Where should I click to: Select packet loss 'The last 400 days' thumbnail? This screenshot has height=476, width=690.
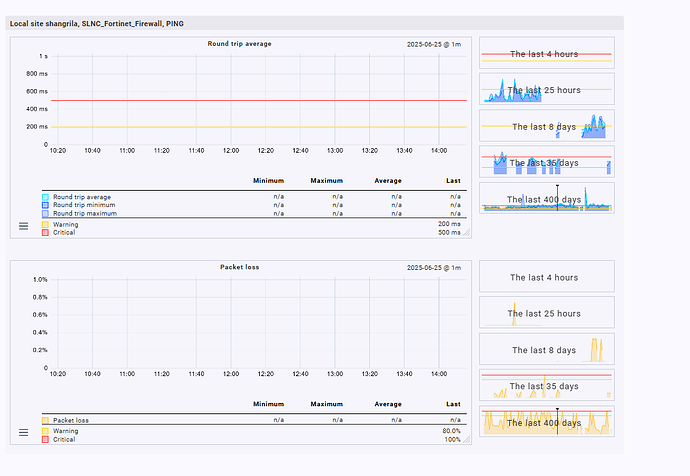coord(546,422)
